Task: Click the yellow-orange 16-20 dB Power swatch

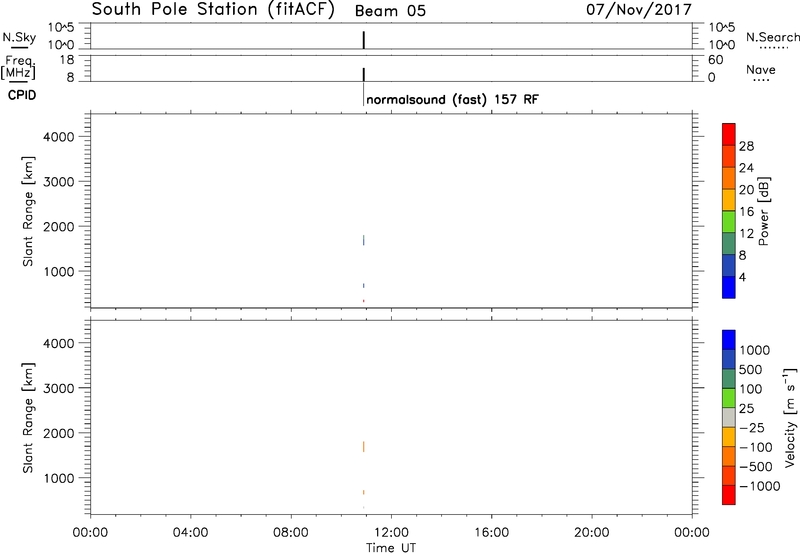Action: [x=729, y=199]
